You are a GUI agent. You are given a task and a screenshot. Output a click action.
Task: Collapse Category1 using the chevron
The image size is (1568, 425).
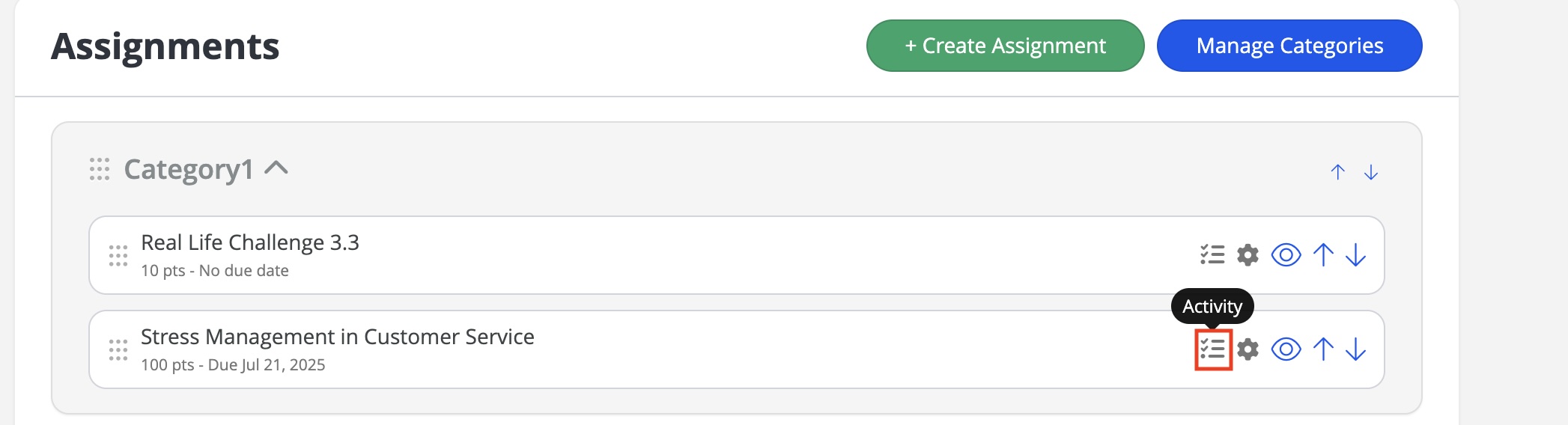click(276, 168)
